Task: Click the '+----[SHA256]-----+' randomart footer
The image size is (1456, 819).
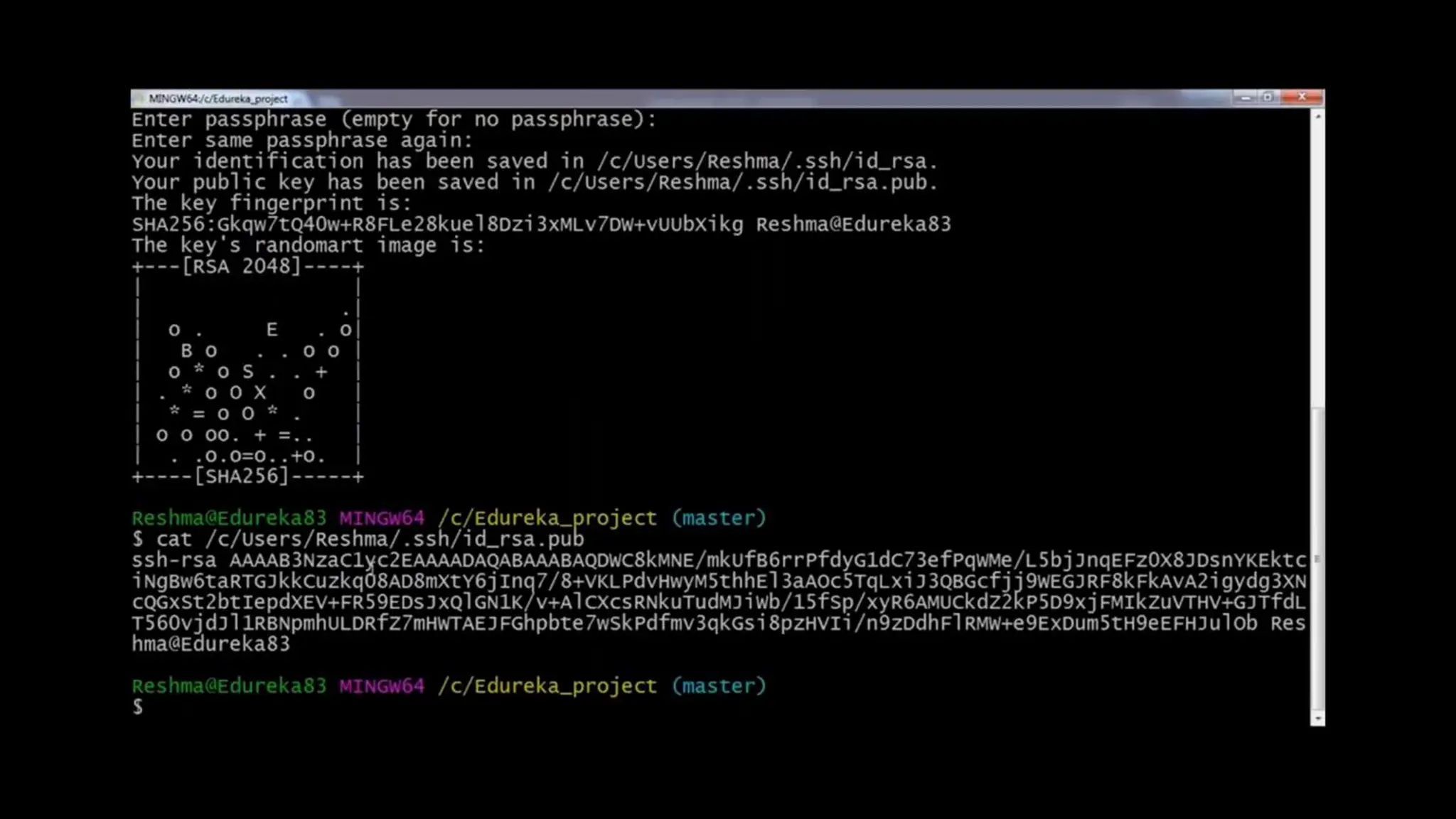Action: [247, 476]
